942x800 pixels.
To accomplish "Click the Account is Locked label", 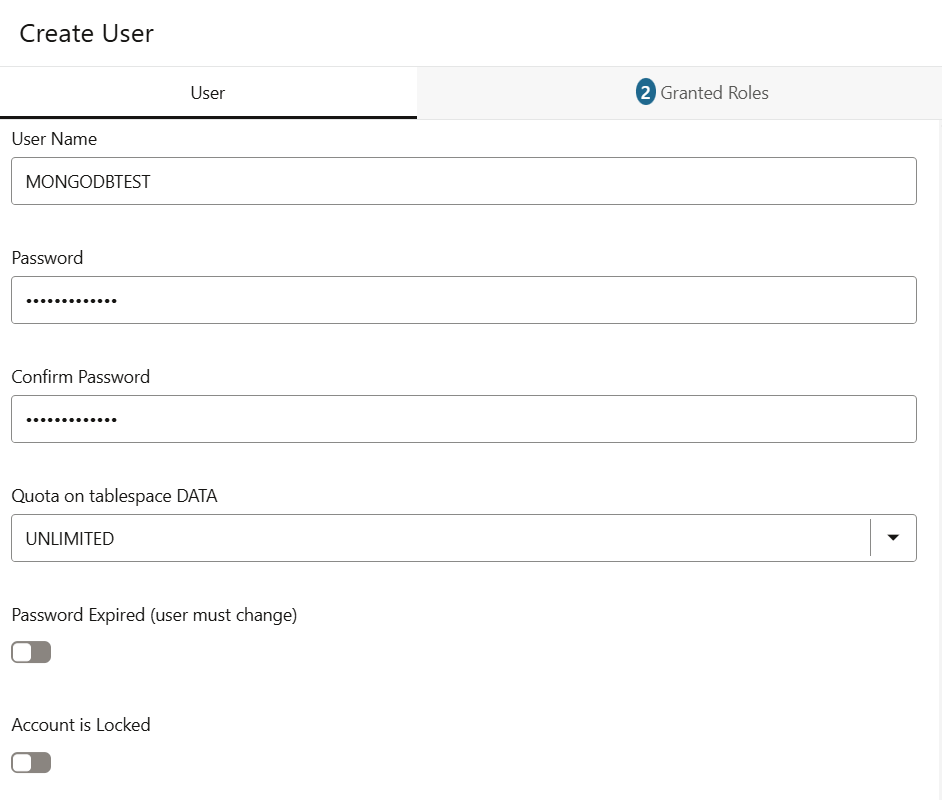I will 81,725.
